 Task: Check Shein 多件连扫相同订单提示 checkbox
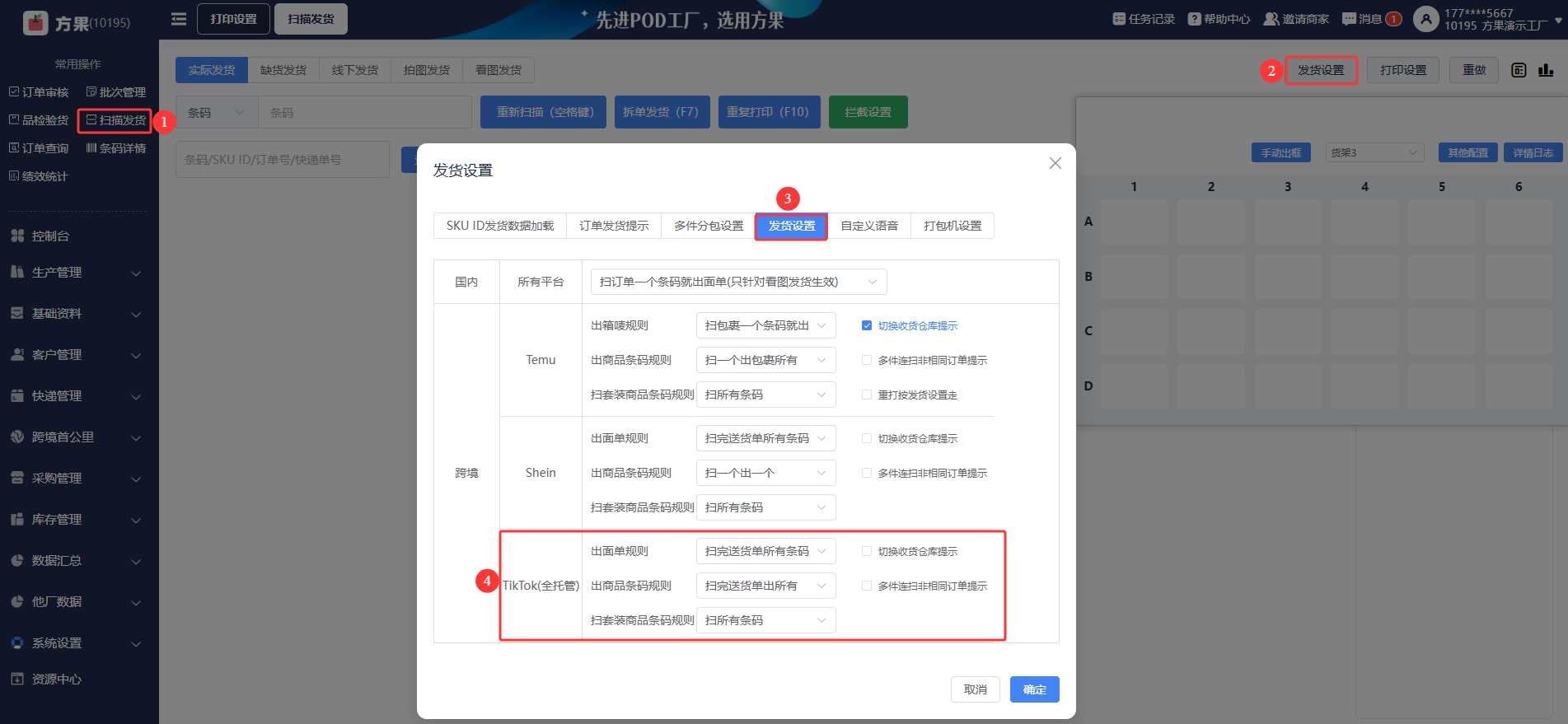[x=867, y=473]
